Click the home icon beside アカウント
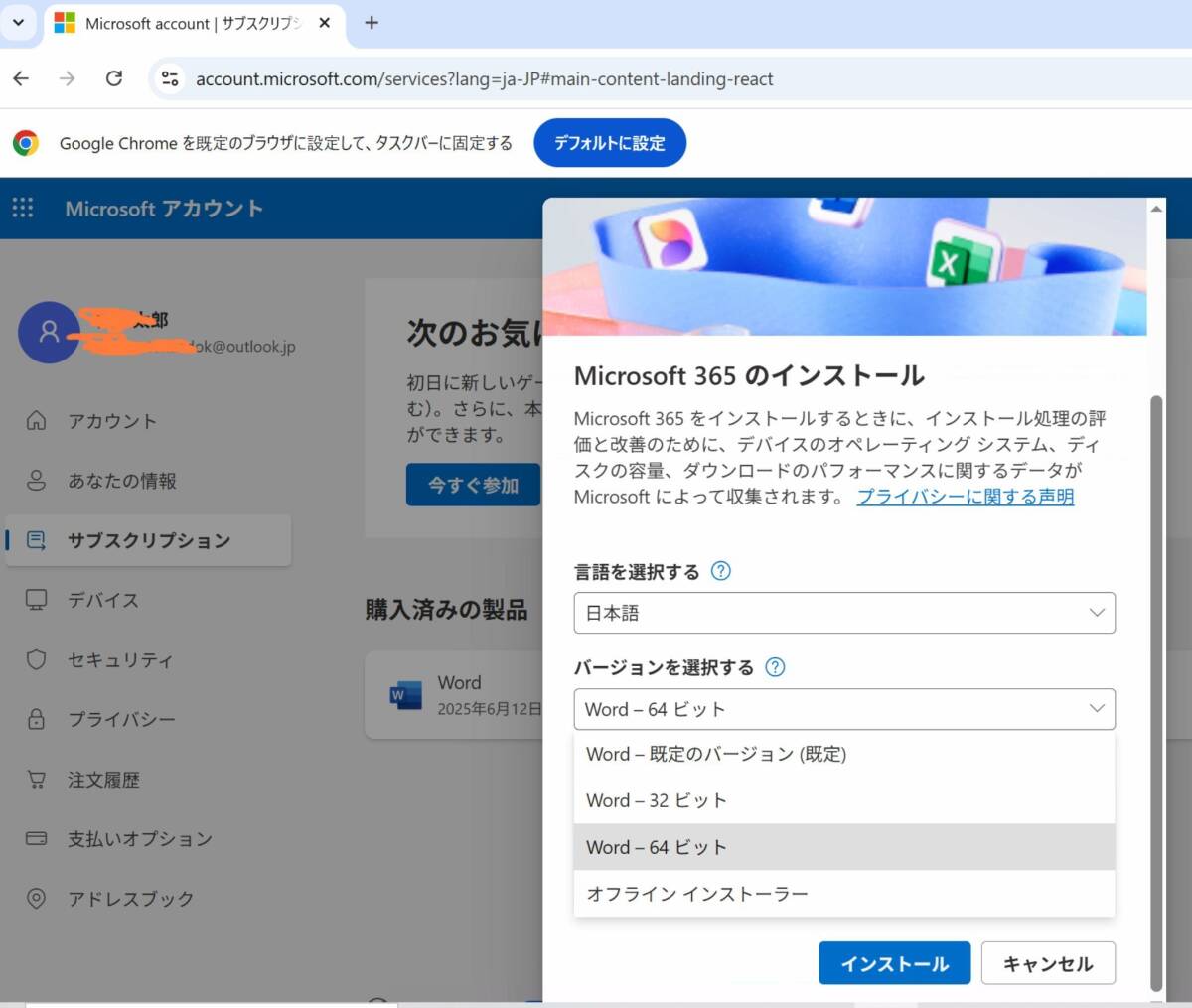 coord(36,420)
